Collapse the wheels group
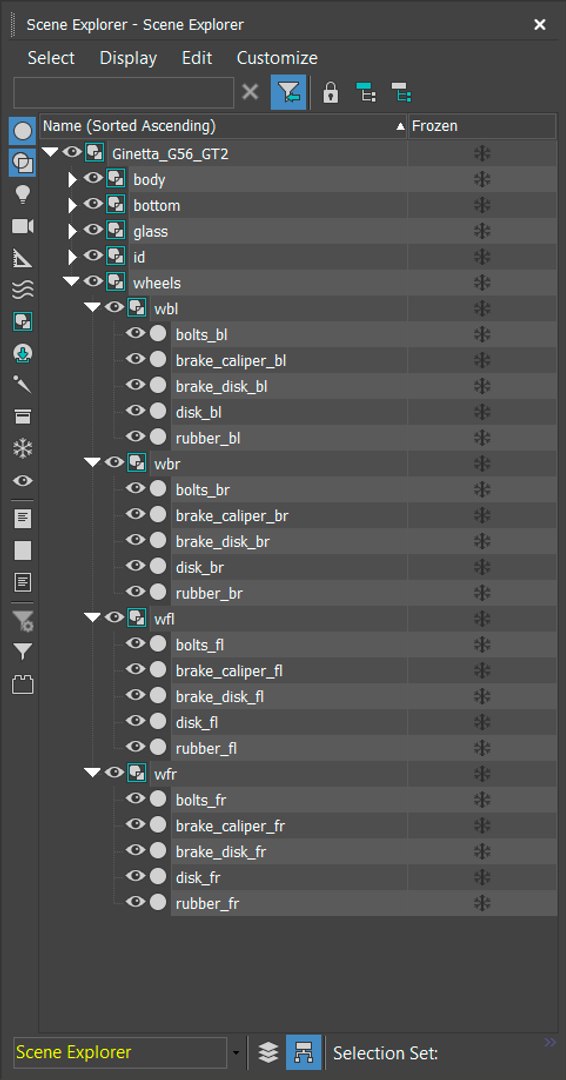 click(x=71, y=281)
